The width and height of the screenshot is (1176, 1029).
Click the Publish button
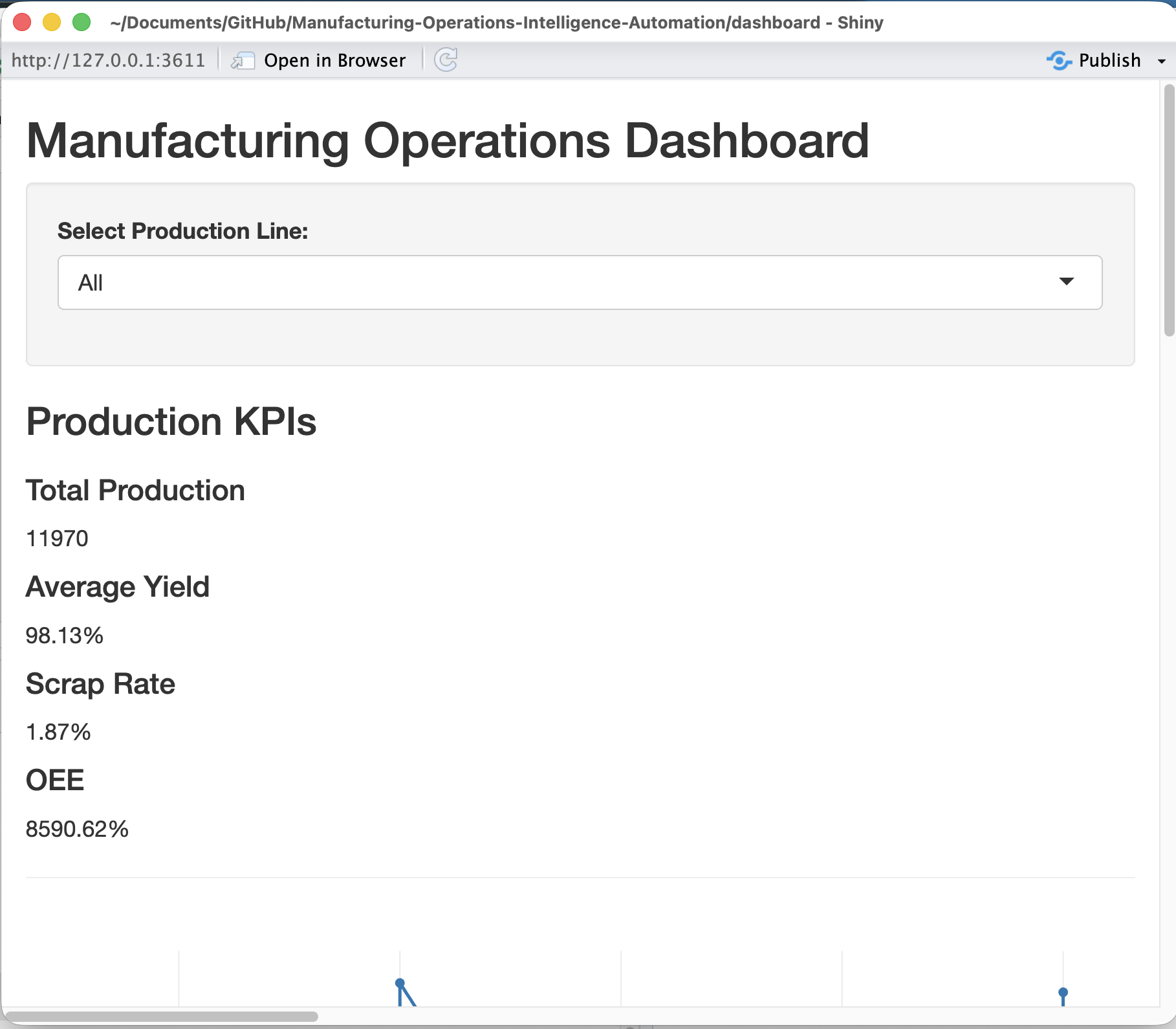pos(1094,60)
